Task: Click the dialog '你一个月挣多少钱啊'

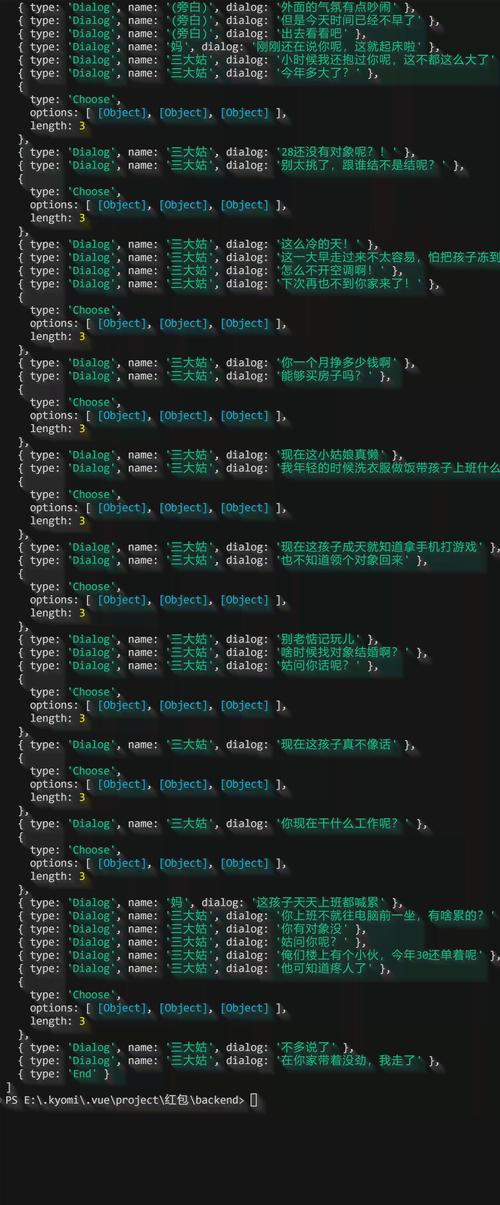Action: pos(338,363)
